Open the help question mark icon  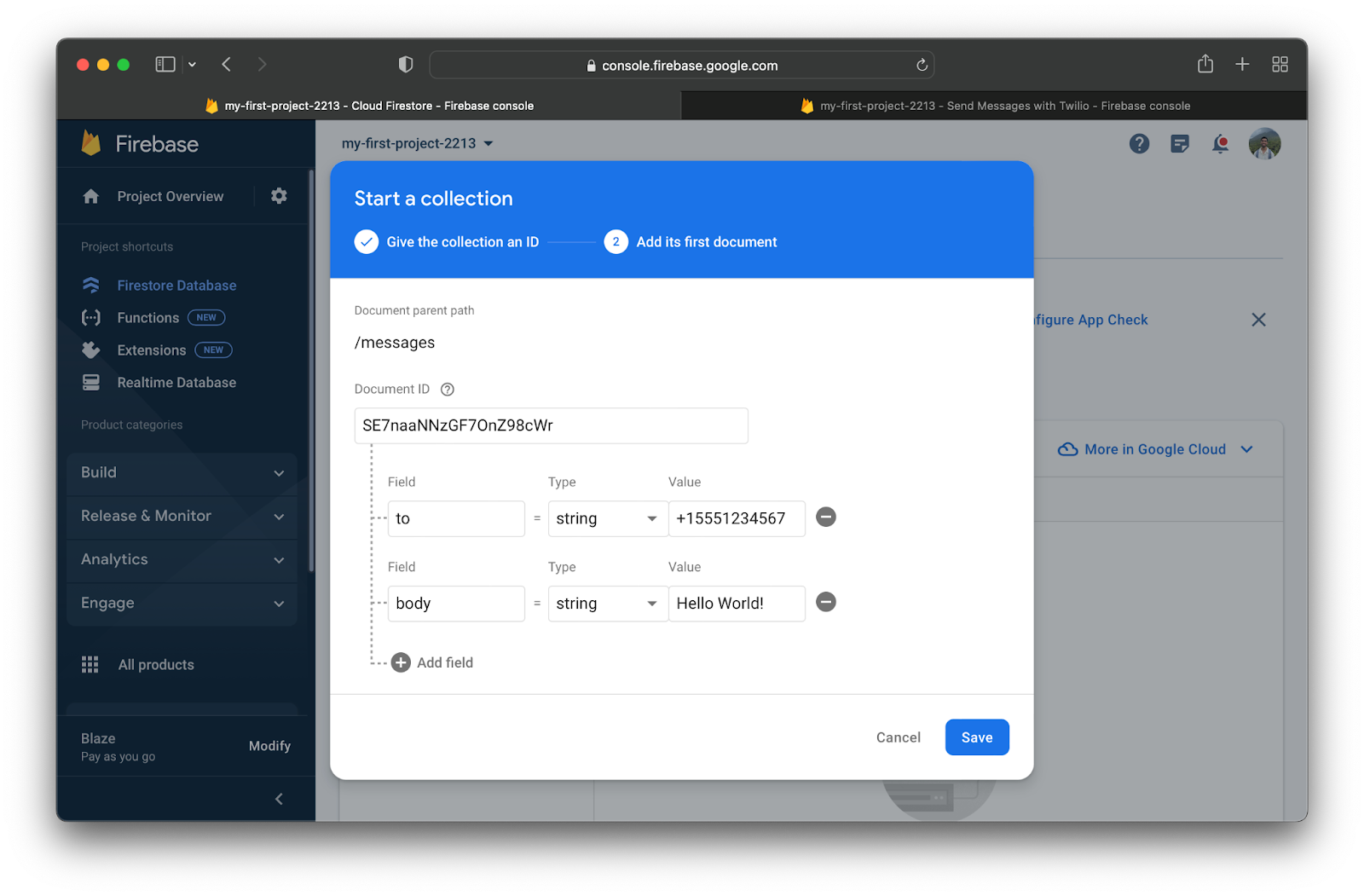(1139, 143)
